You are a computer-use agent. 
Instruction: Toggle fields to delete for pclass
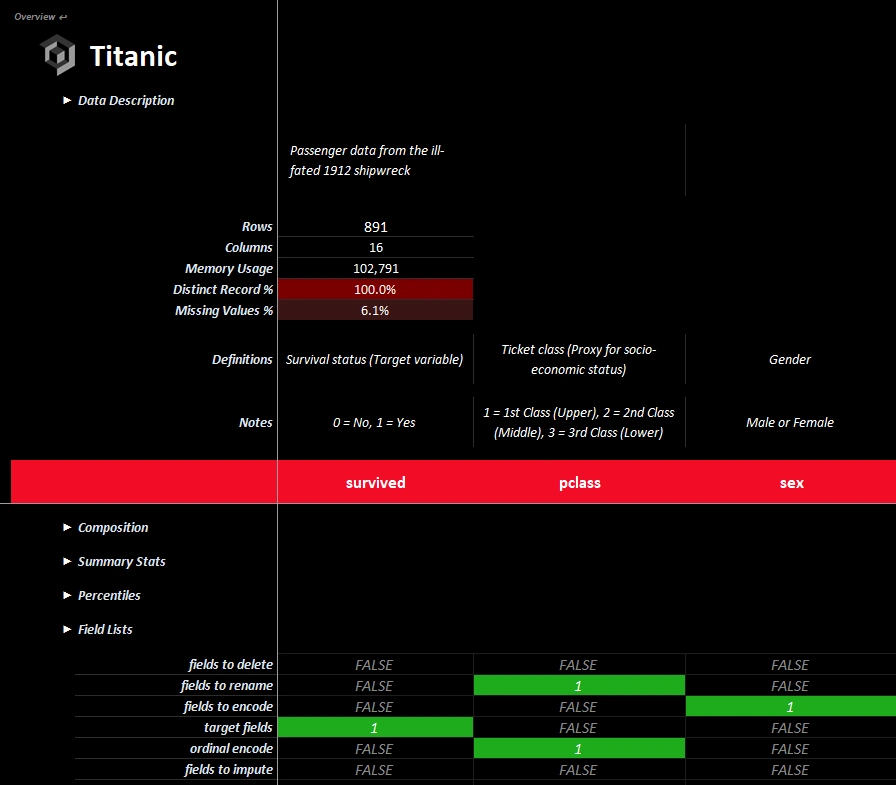(579, 665)
